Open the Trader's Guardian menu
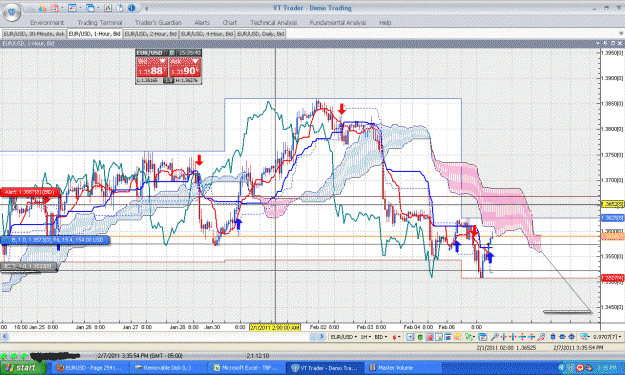 pyautogui.click(x=158, y=23)
